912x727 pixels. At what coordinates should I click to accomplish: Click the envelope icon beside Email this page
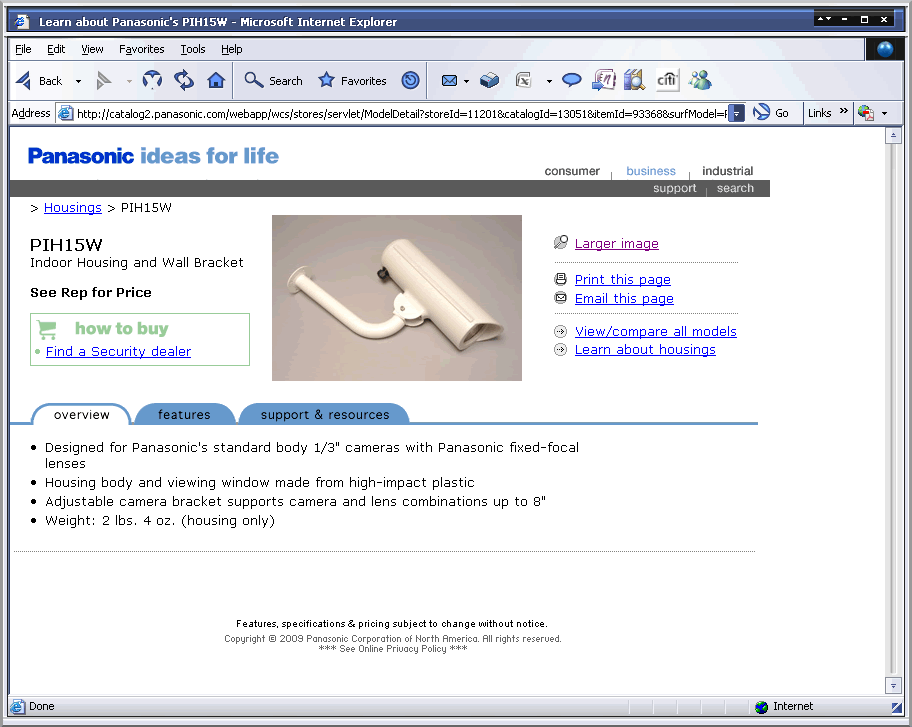coord(561,298)
